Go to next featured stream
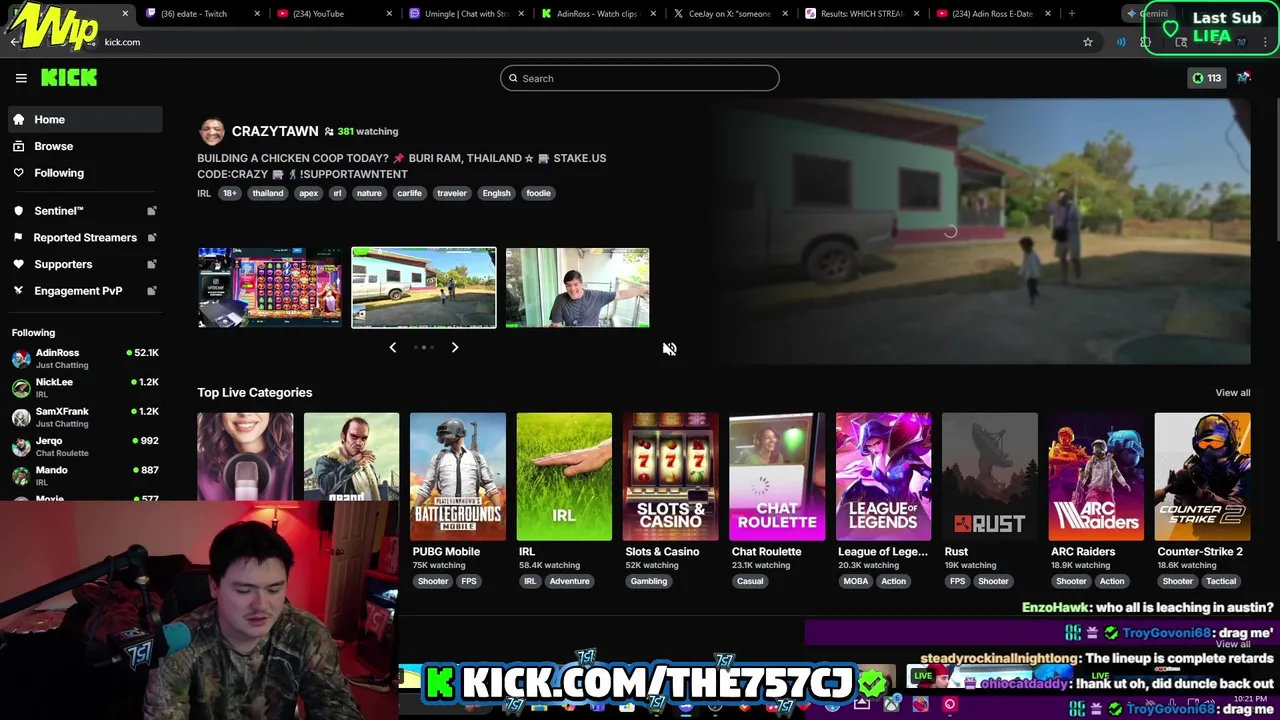The height and width of the screenshot is (720, 1280). [455, 347]
